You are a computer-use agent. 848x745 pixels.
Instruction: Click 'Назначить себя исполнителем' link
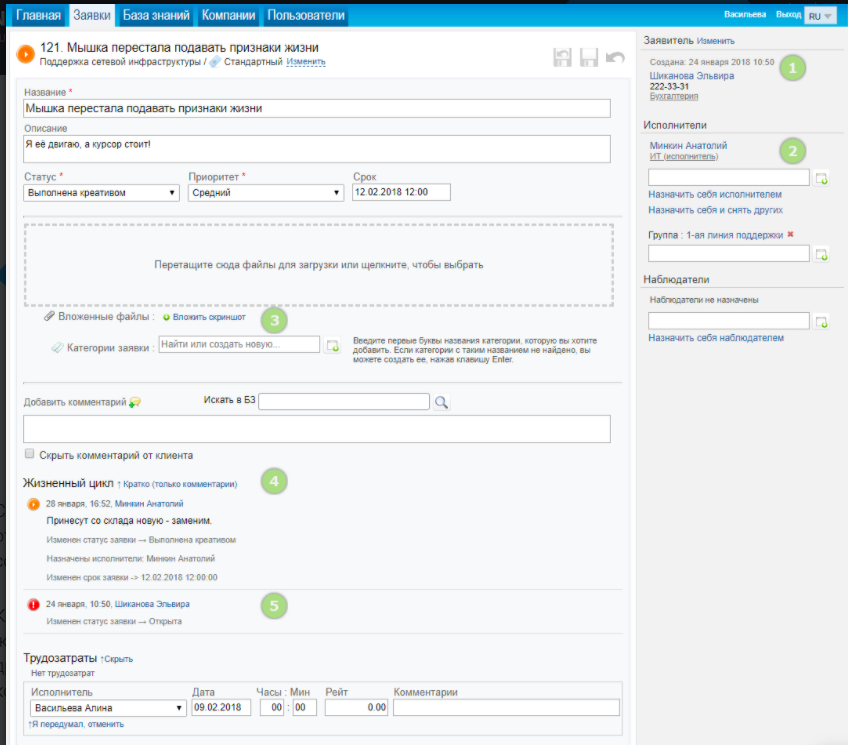tap(715, 194)
